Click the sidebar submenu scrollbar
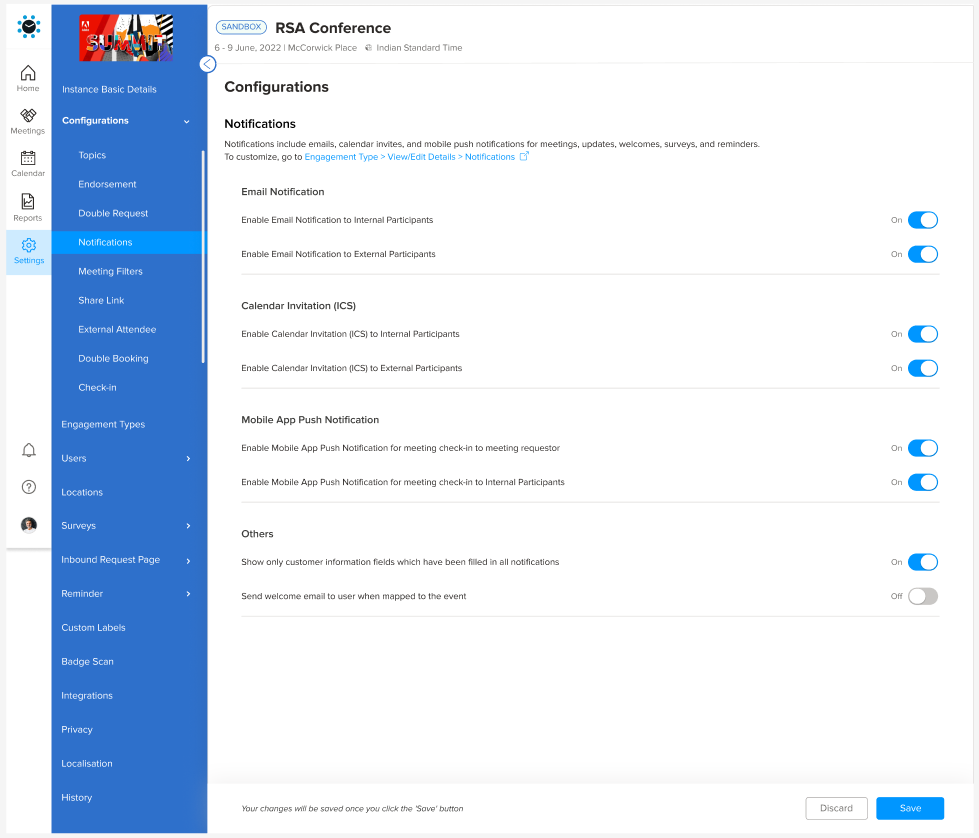Screen dimensions: 979x838 [x=203, y=256]
